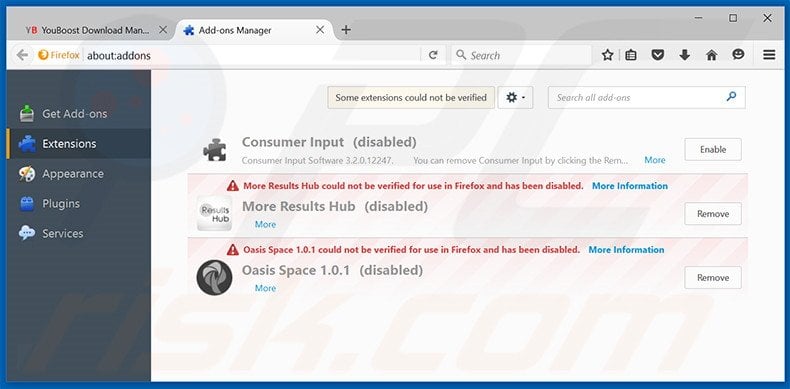Open More Information for More Results Hub
The width and height of the screenshot is (790, 389).
tap(630, 186)
